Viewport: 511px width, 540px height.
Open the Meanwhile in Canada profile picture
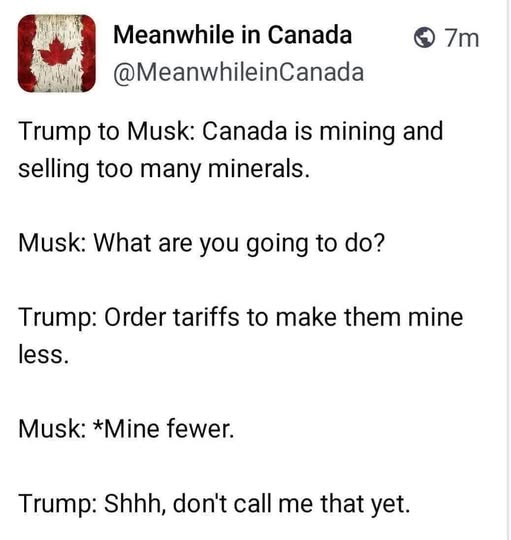click(56, 53)
